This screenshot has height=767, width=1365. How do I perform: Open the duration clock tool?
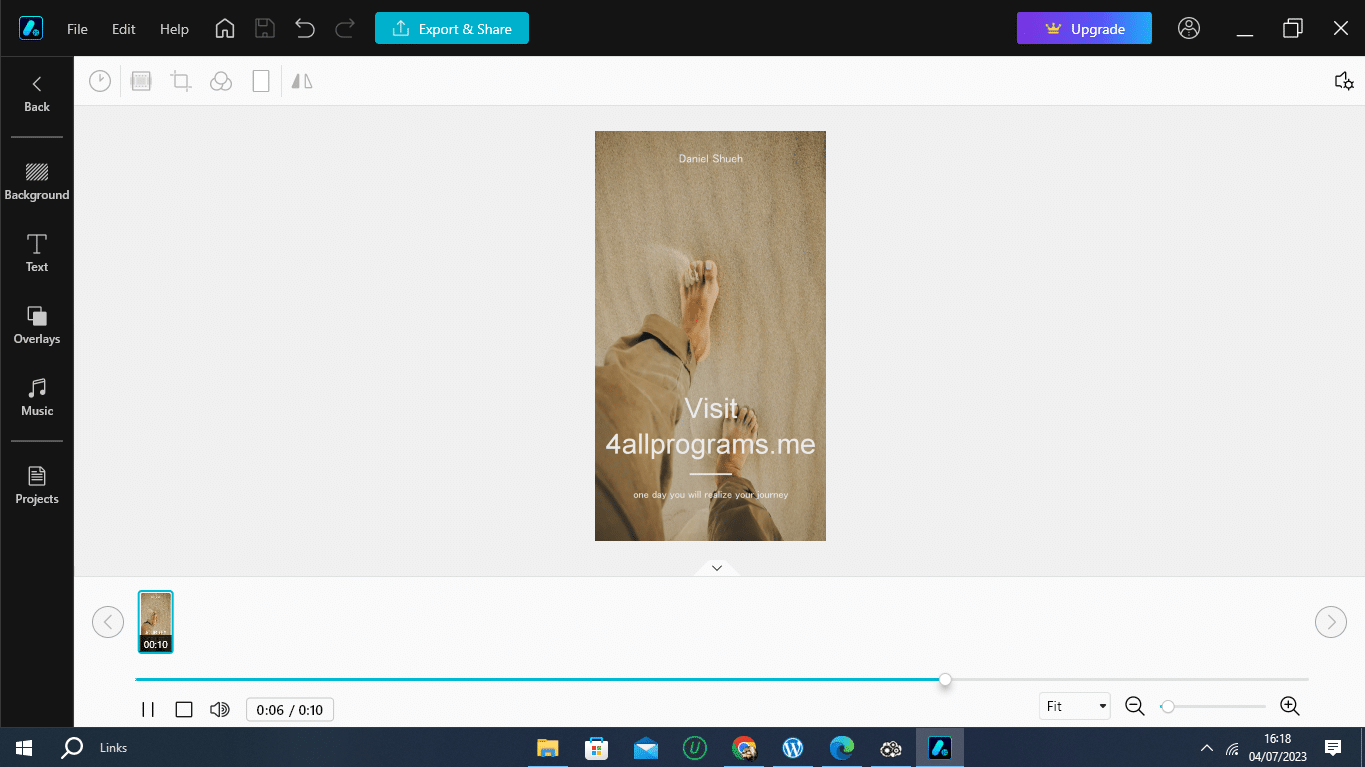[100, 81]
